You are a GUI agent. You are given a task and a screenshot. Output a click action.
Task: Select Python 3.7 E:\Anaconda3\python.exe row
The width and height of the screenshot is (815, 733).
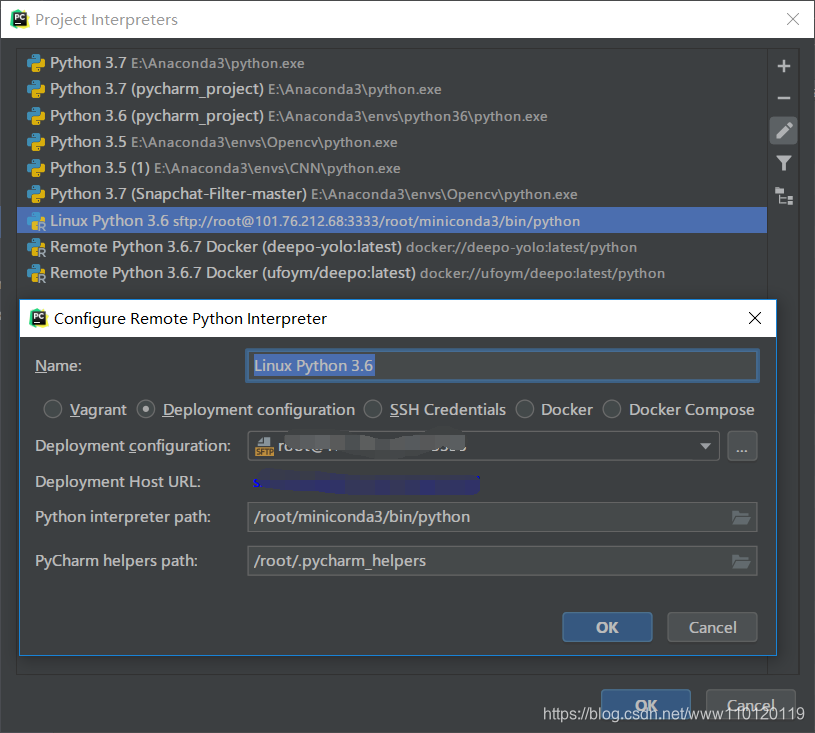point(392,63)
